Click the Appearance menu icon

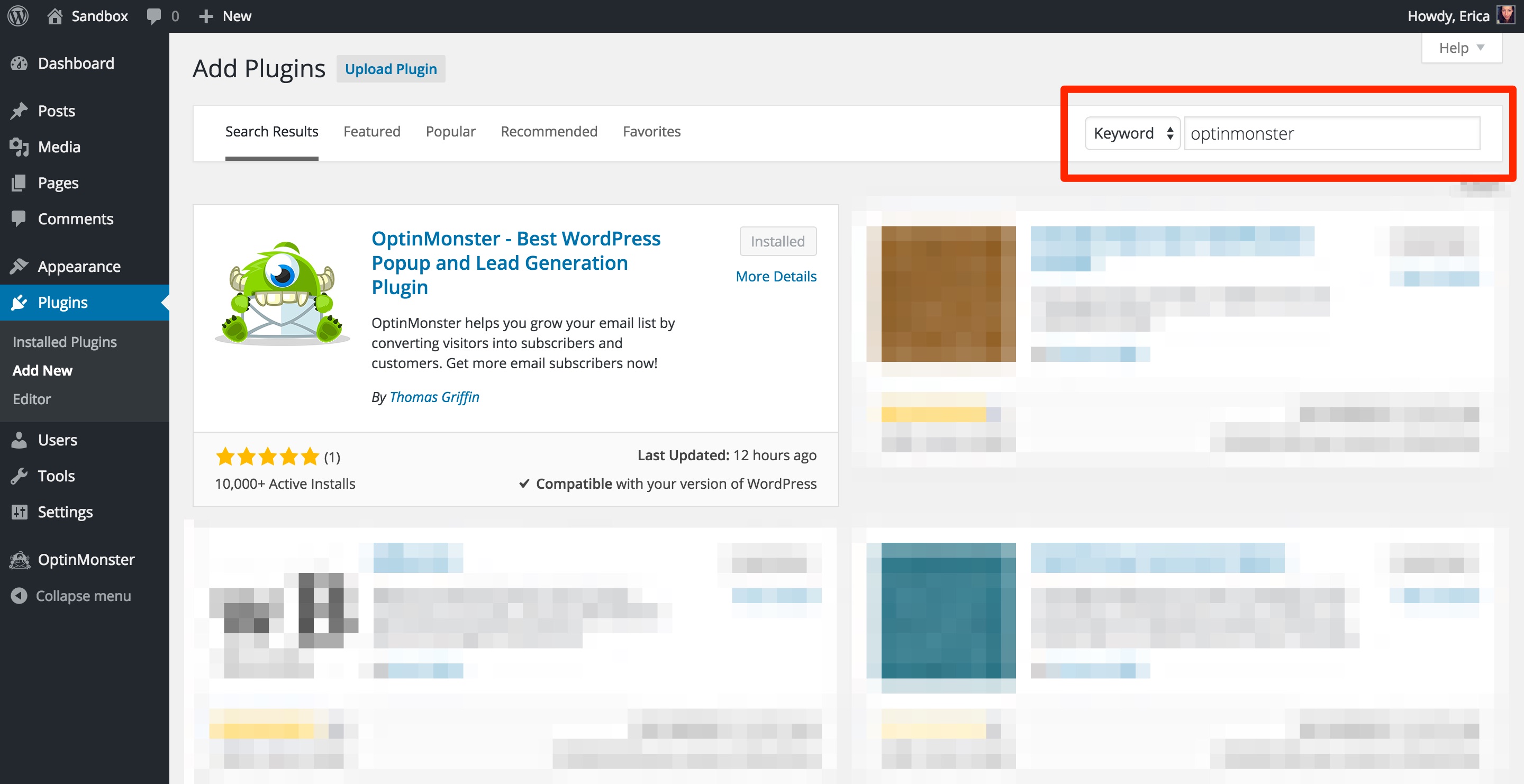coord(19,266)
